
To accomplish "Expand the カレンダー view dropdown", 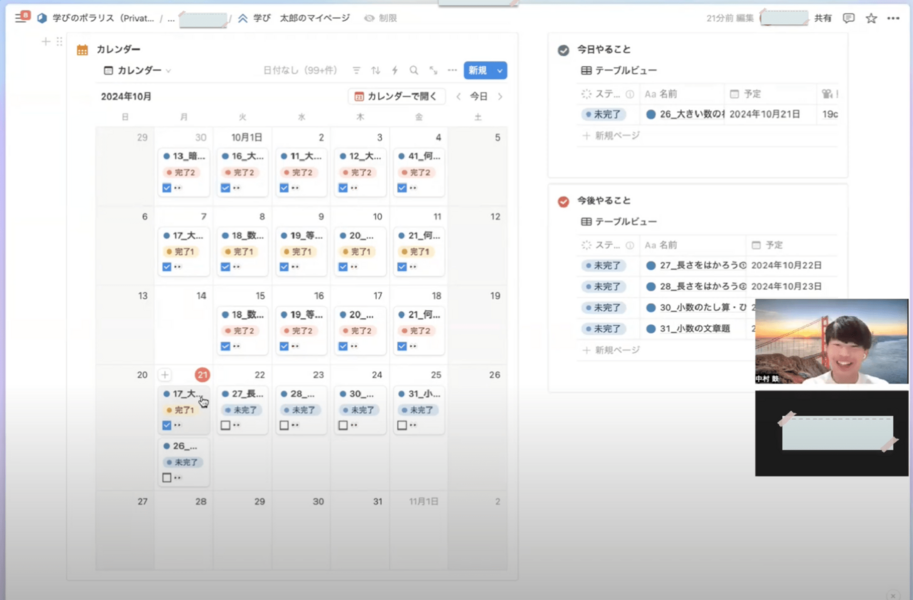I will (138, 71).
